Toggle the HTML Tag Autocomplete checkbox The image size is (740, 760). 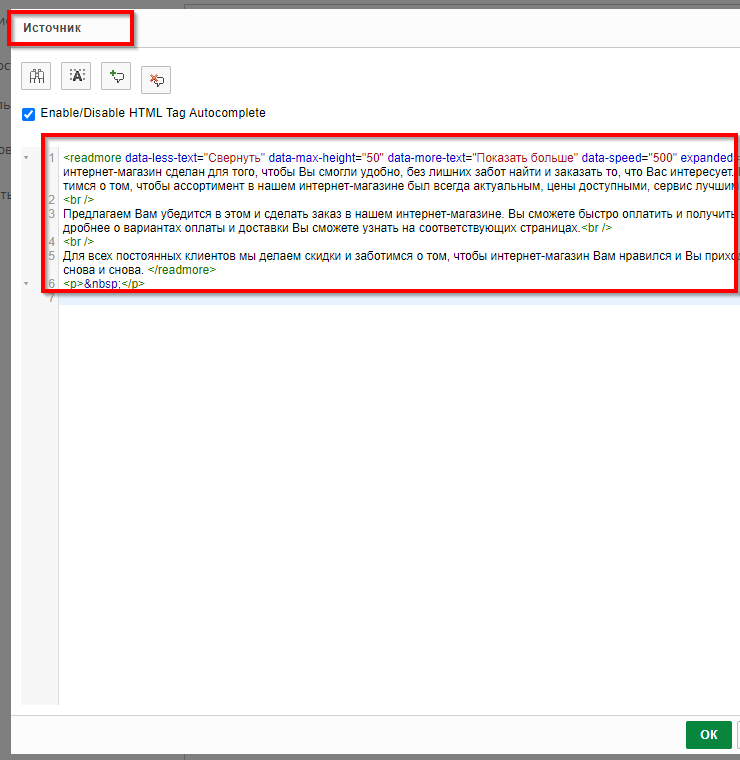click(x=29, y=114)
